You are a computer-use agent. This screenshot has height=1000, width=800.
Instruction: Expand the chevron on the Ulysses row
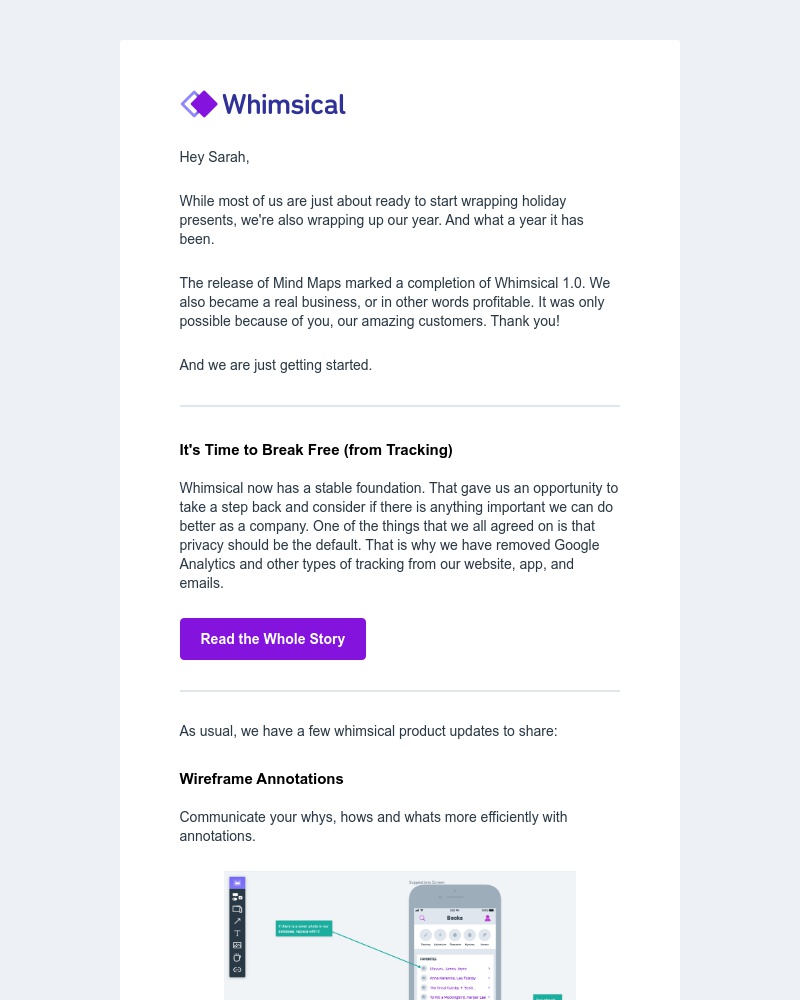pos(488,968)
